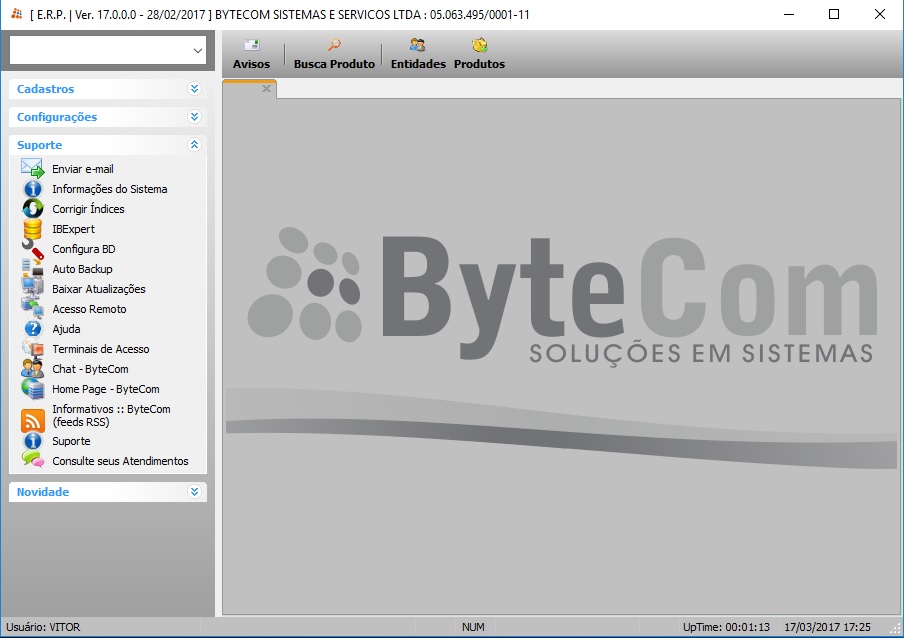Click the Informativos RSS feed icon
This screenshot has width=904, height=638.
[x=33, y=421]
